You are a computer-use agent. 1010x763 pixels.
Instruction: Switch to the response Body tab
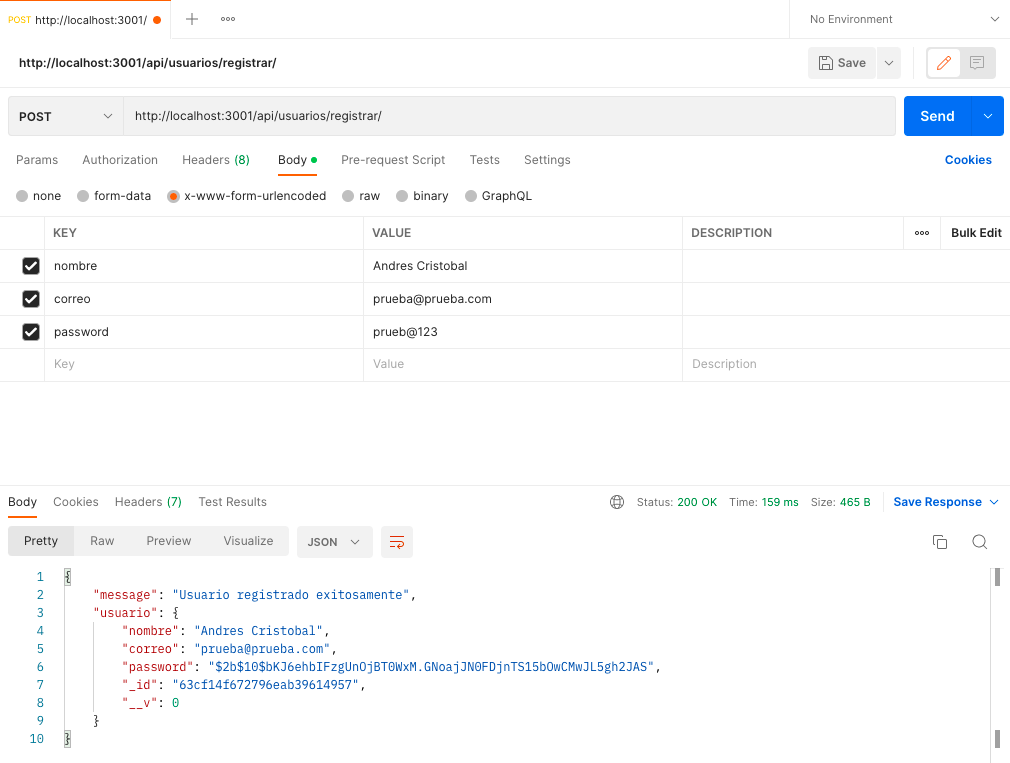coord(23,502)
